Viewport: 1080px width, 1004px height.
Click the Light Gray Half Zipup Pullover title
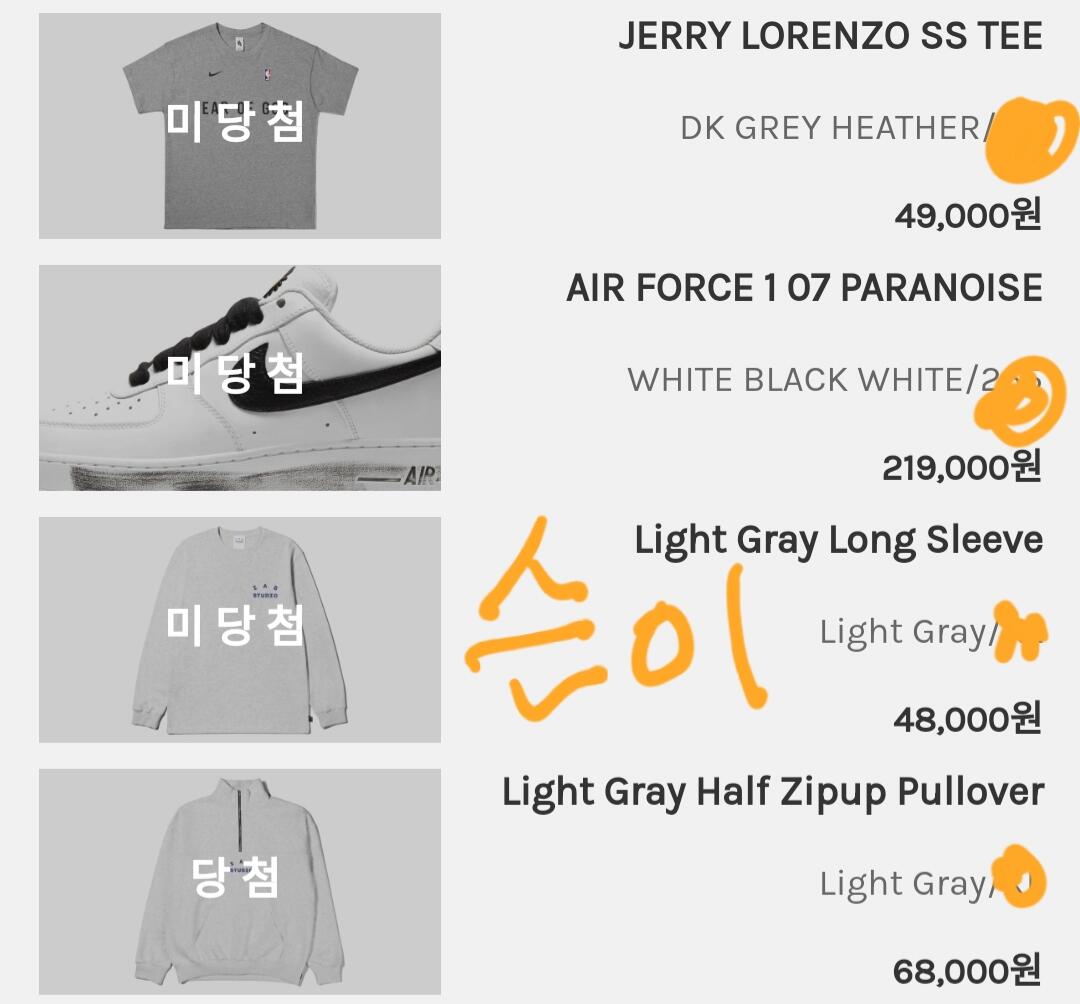click(x=773, y=793)
